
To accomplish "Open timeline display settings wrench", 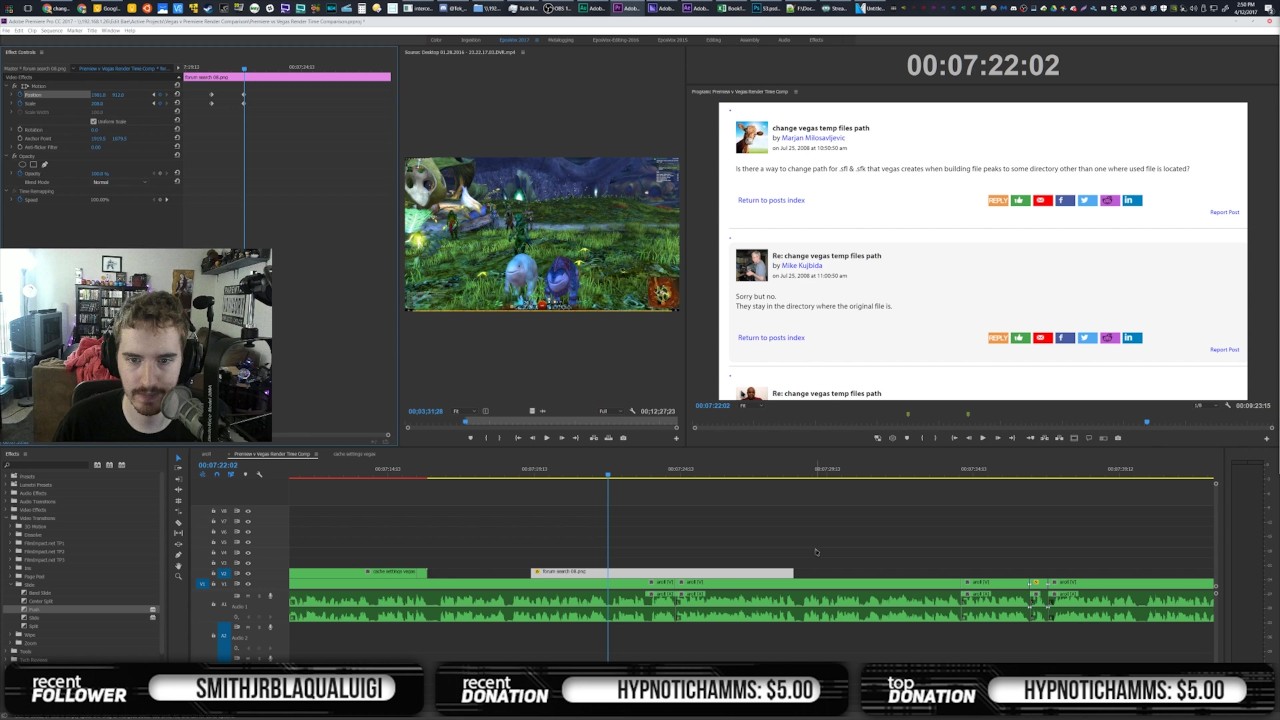I will tap(259, 474).
